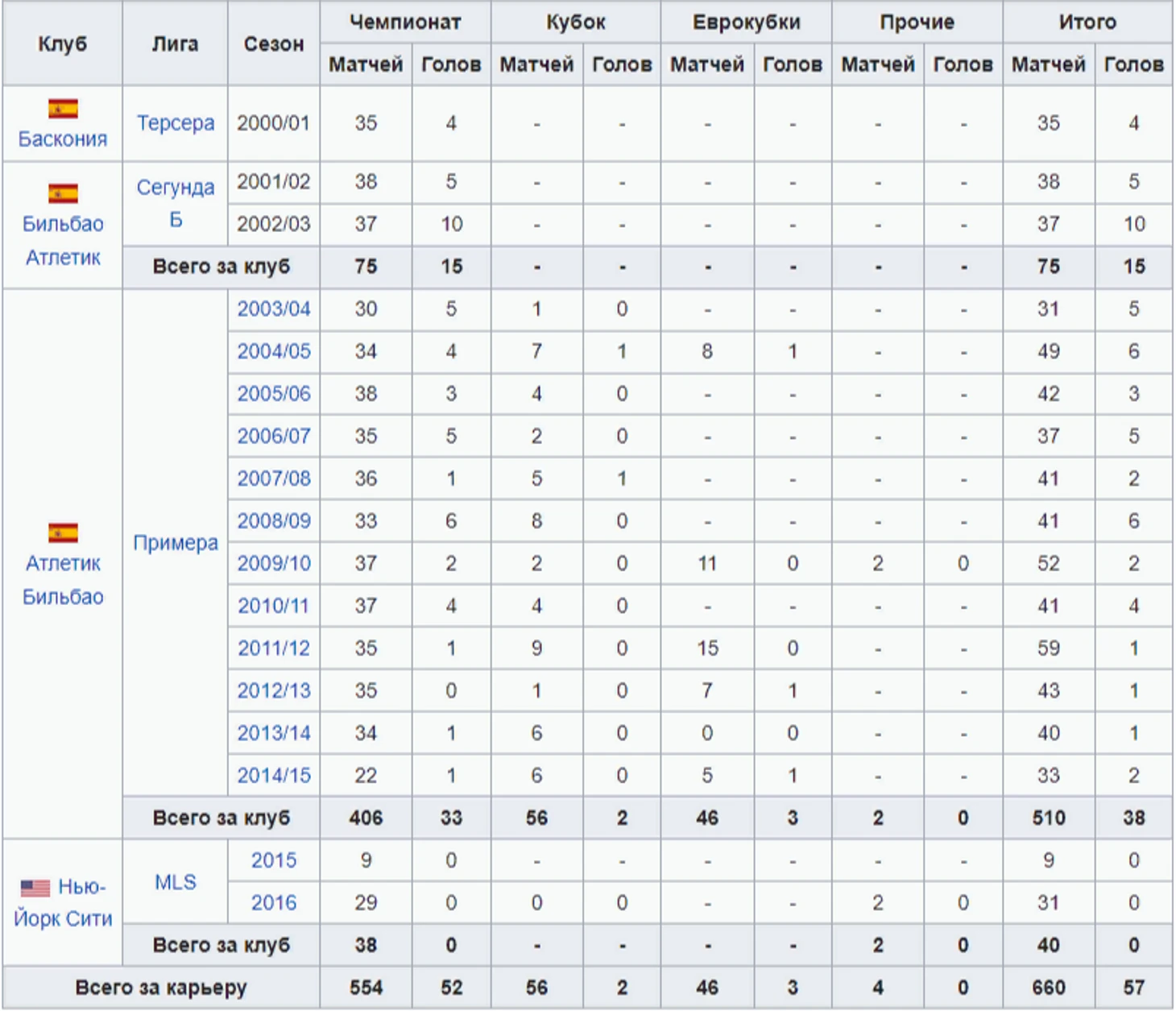Go to the 2009/10 season link
The width and height of the screenshot is (1176, 1011).
pos(274,564)
